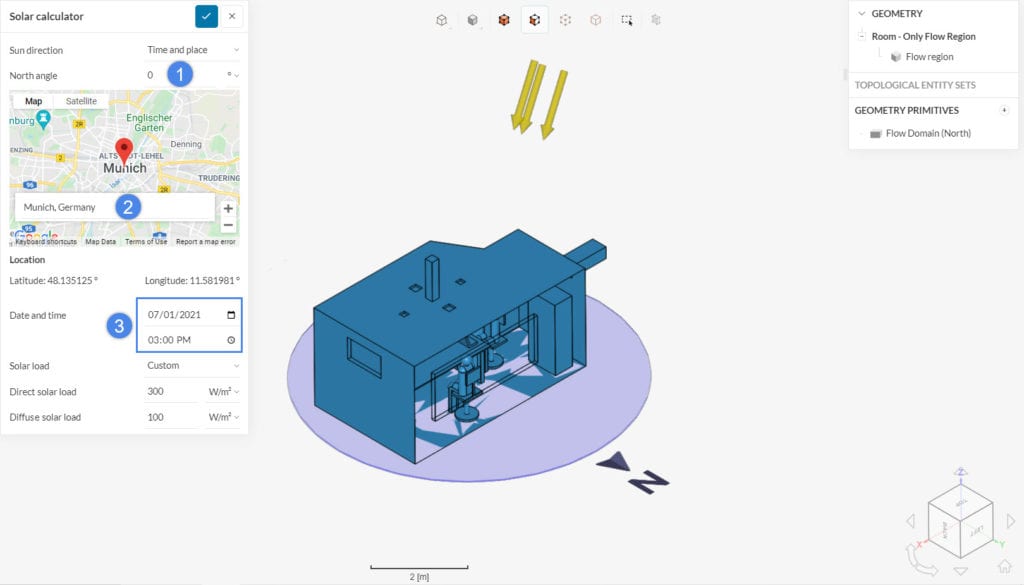Viewport: 1024px width, 585px height.
Task: Collapse the GEOMETRY section chevron
Action: tap(862, 14)
